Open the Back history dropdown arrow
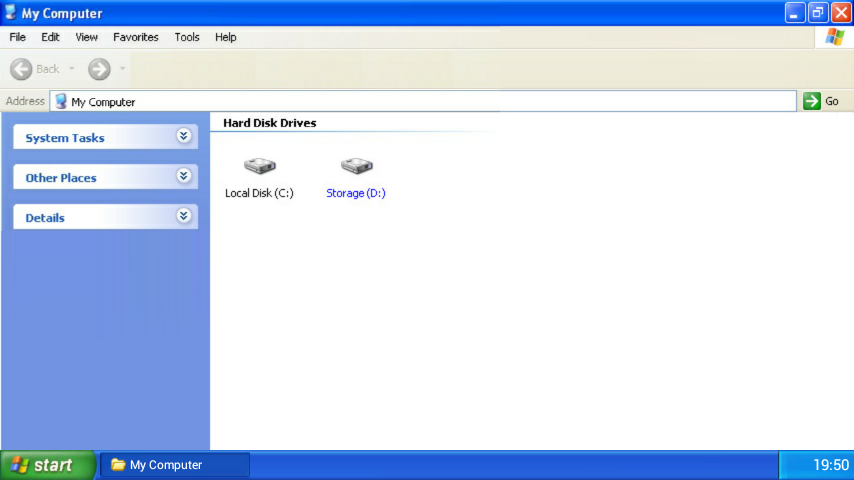Viewport: 854px width, 480px height. pyautogui.click(x=71, y=69)
